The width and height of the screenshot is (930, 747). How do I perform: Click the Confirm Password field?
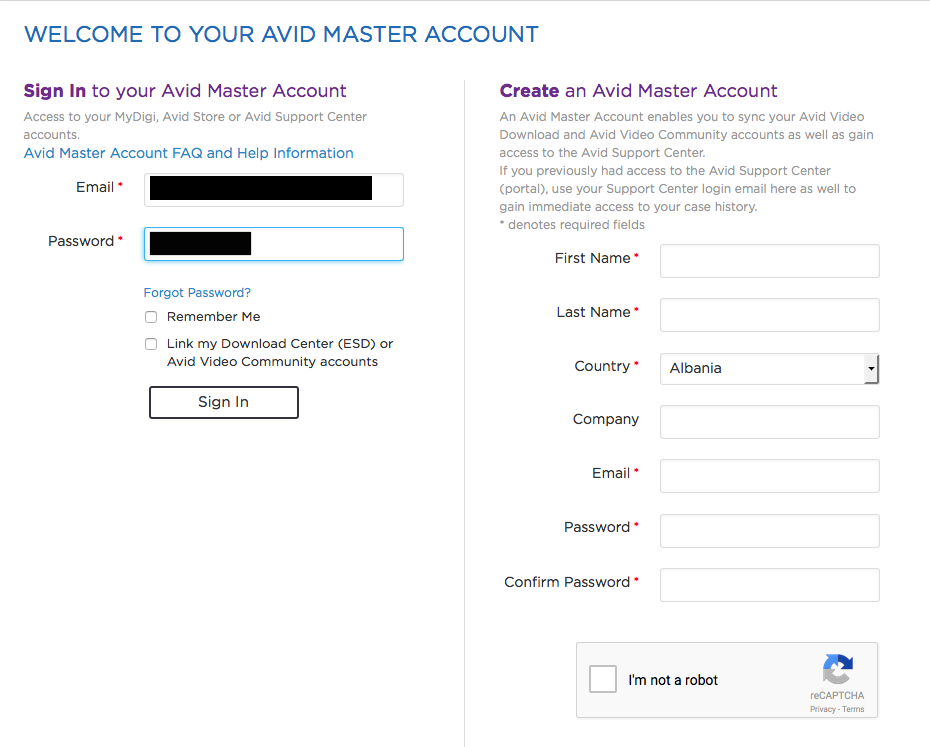[769, 585]
